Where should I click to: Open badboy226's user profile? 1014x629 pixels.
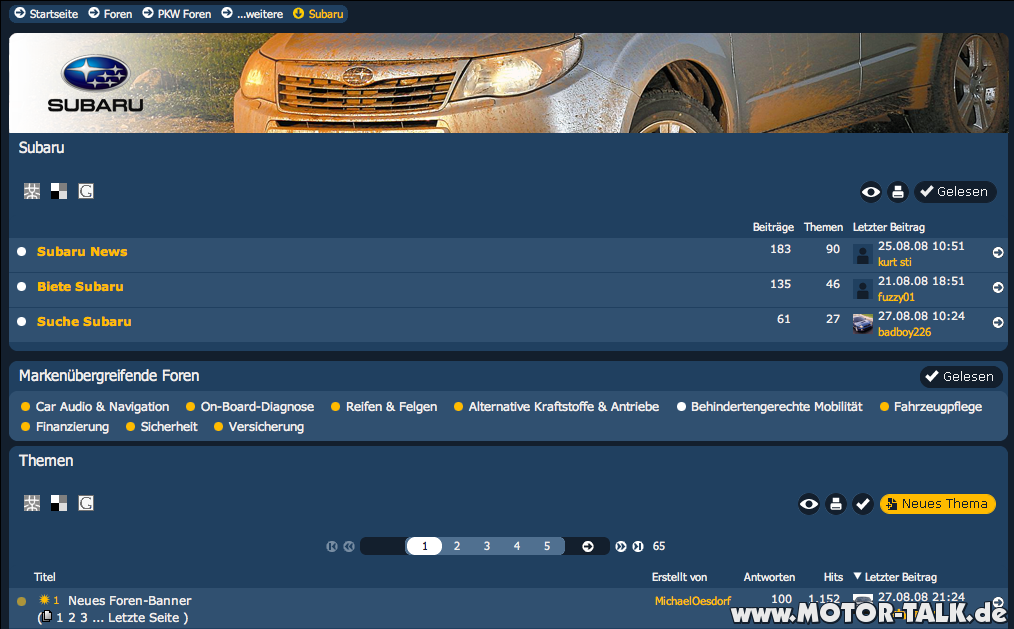click(904, 332)
